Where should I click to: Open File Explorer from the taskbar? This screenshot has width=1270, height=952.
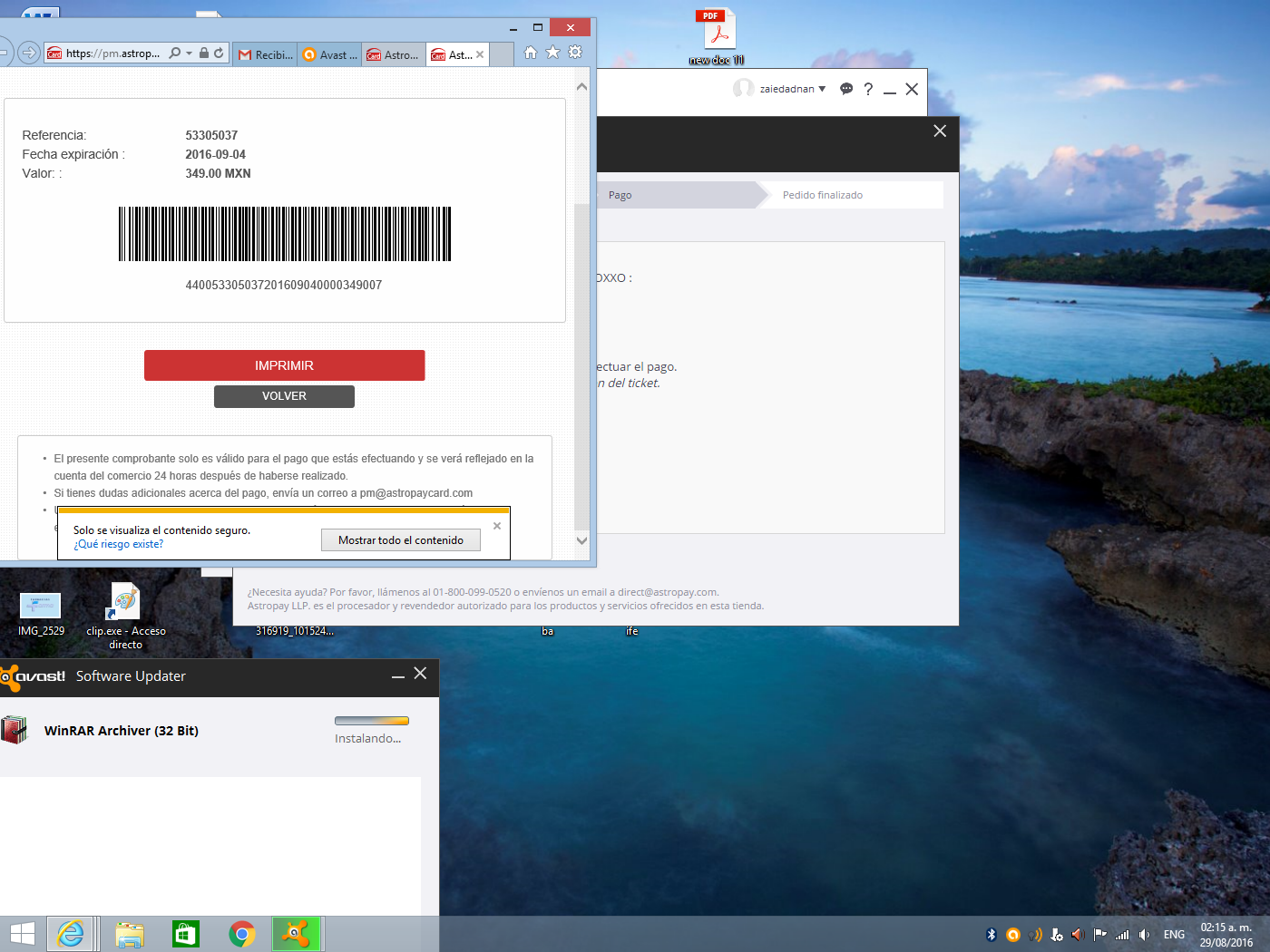(x=130, y=934)
